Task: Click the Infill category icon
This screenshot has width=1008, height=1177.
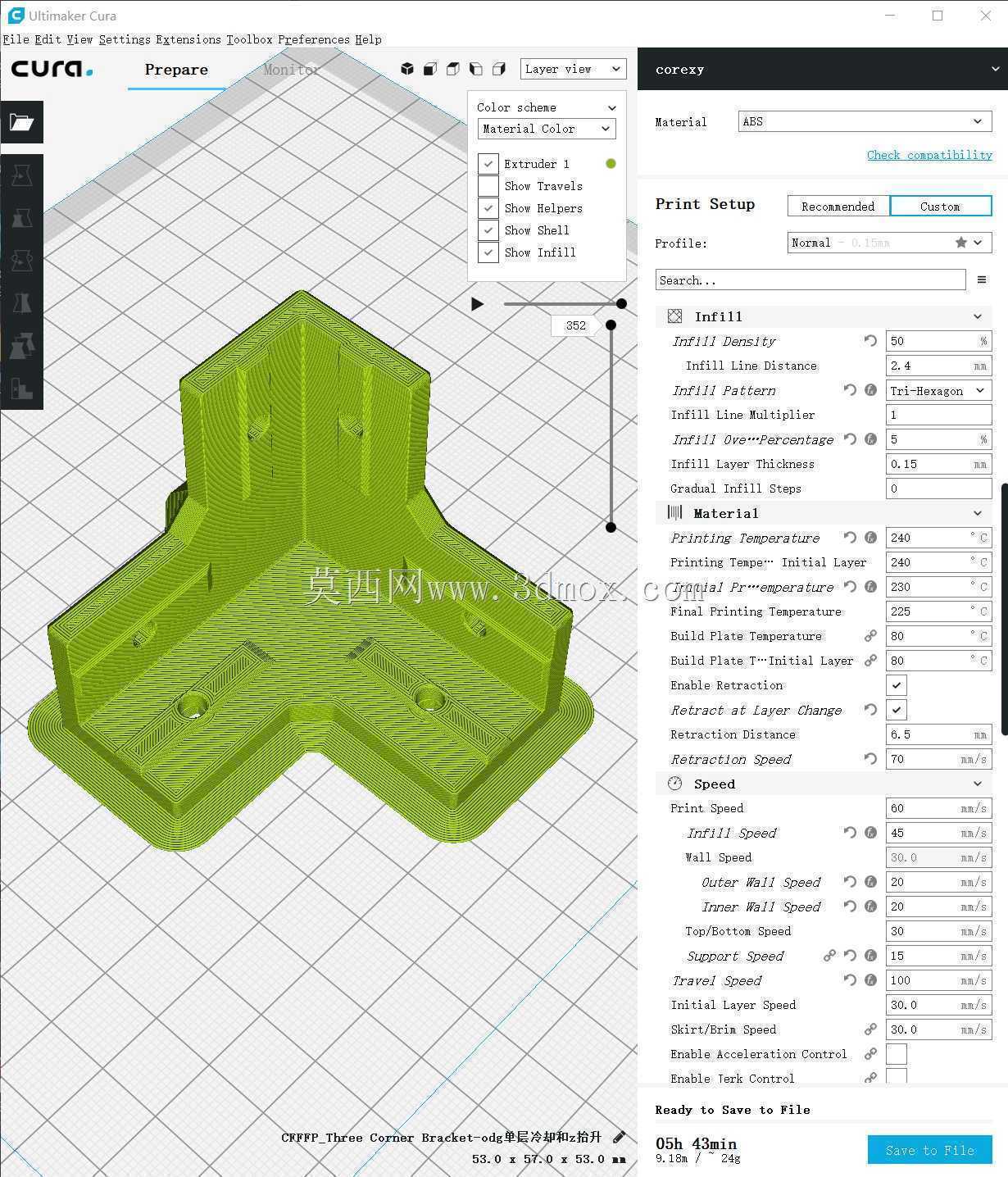Action: [x=674, y=316]
